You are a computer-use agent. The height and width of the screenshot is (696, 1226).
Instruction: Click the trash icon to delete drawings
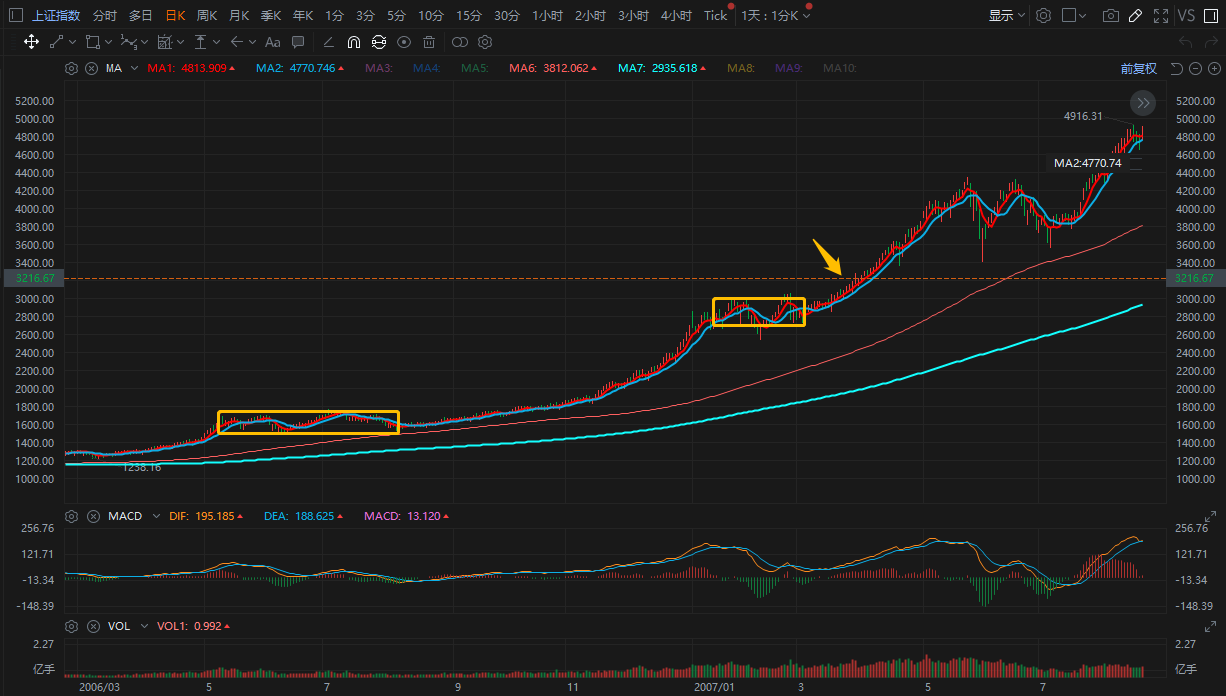click(x=429, y=42)
